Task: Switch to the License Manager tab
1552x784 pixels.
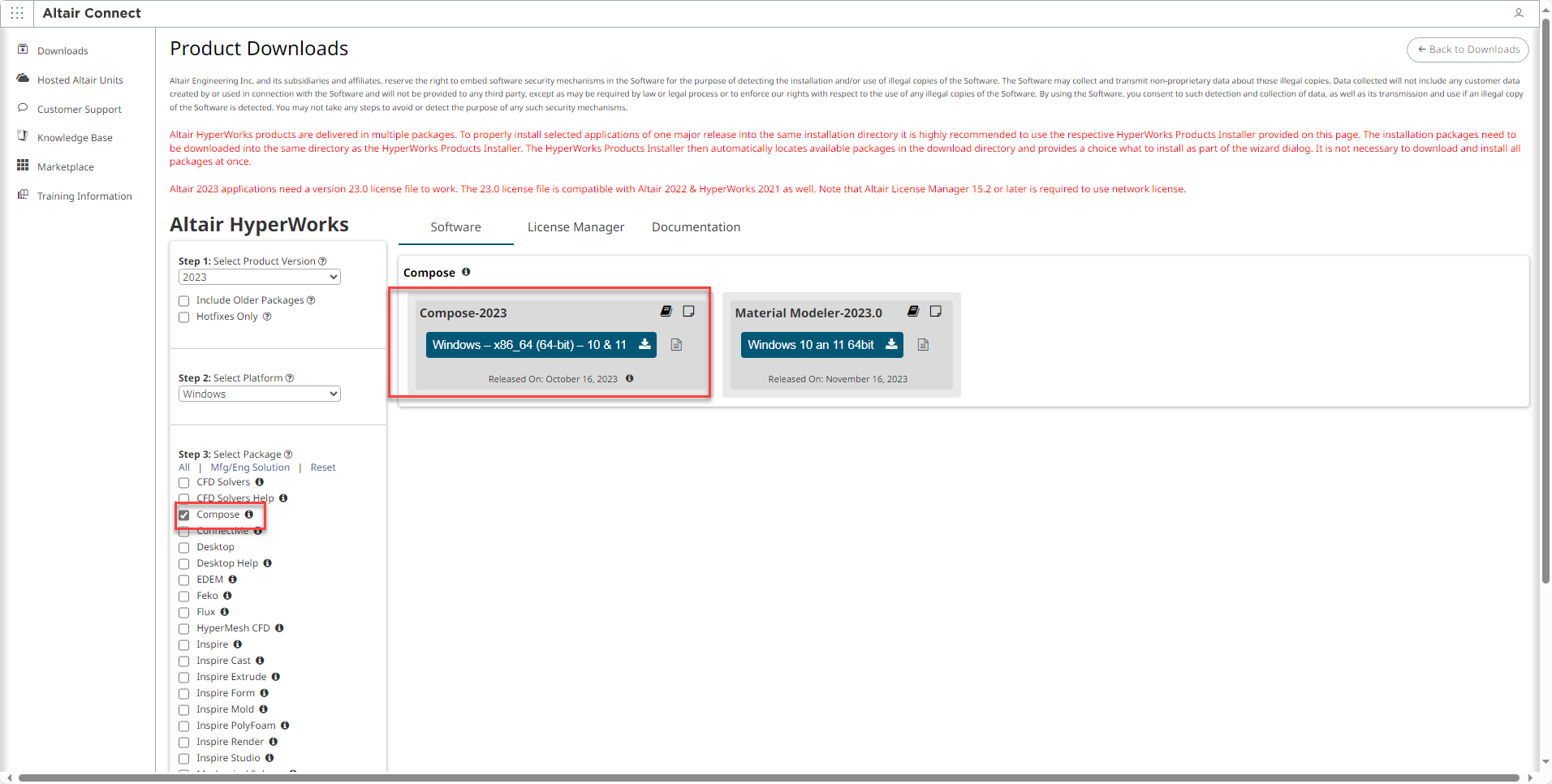Action: click(576, 227)
